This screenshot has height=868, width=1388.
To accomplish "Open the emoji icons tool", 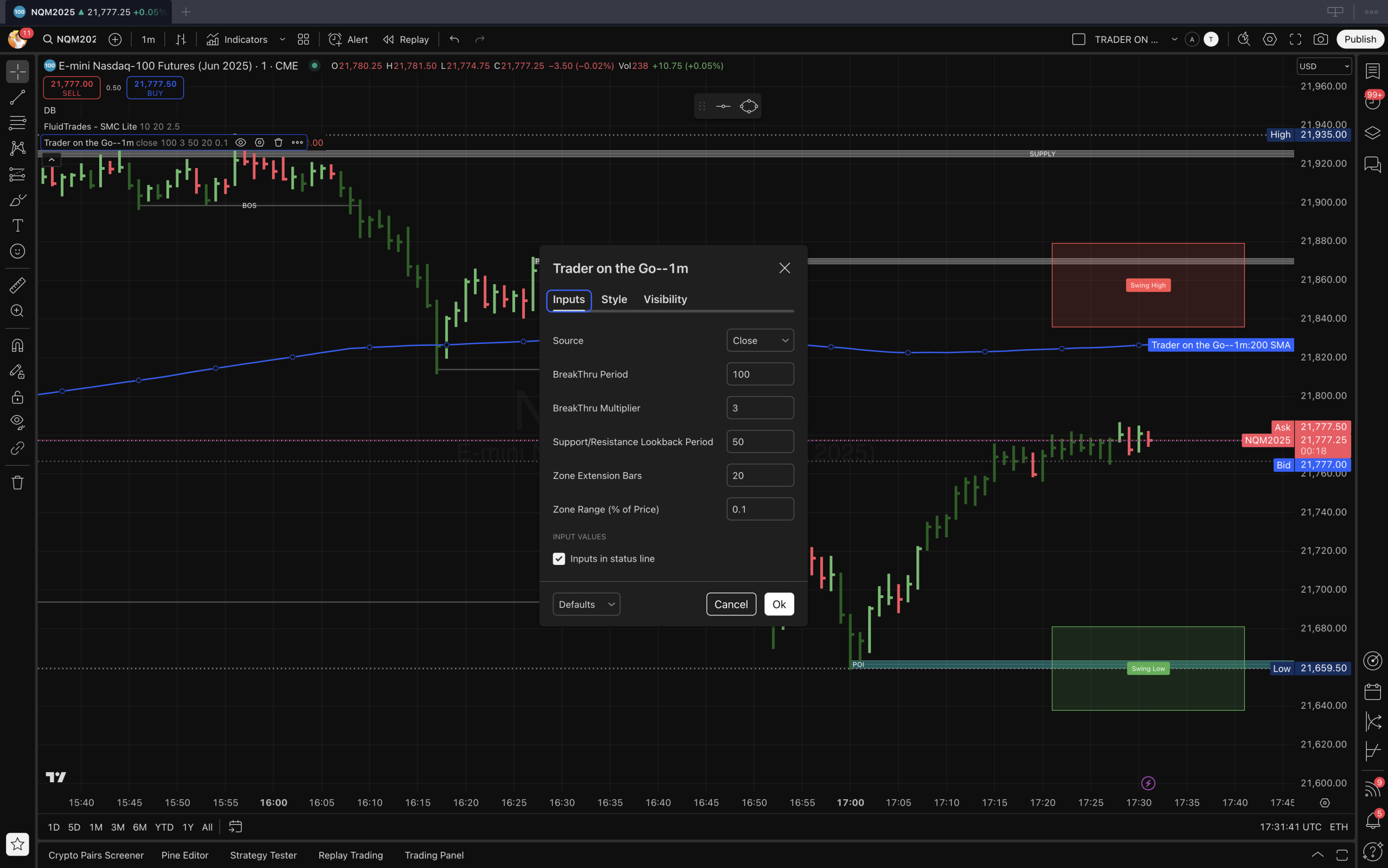I will [18, 251].
